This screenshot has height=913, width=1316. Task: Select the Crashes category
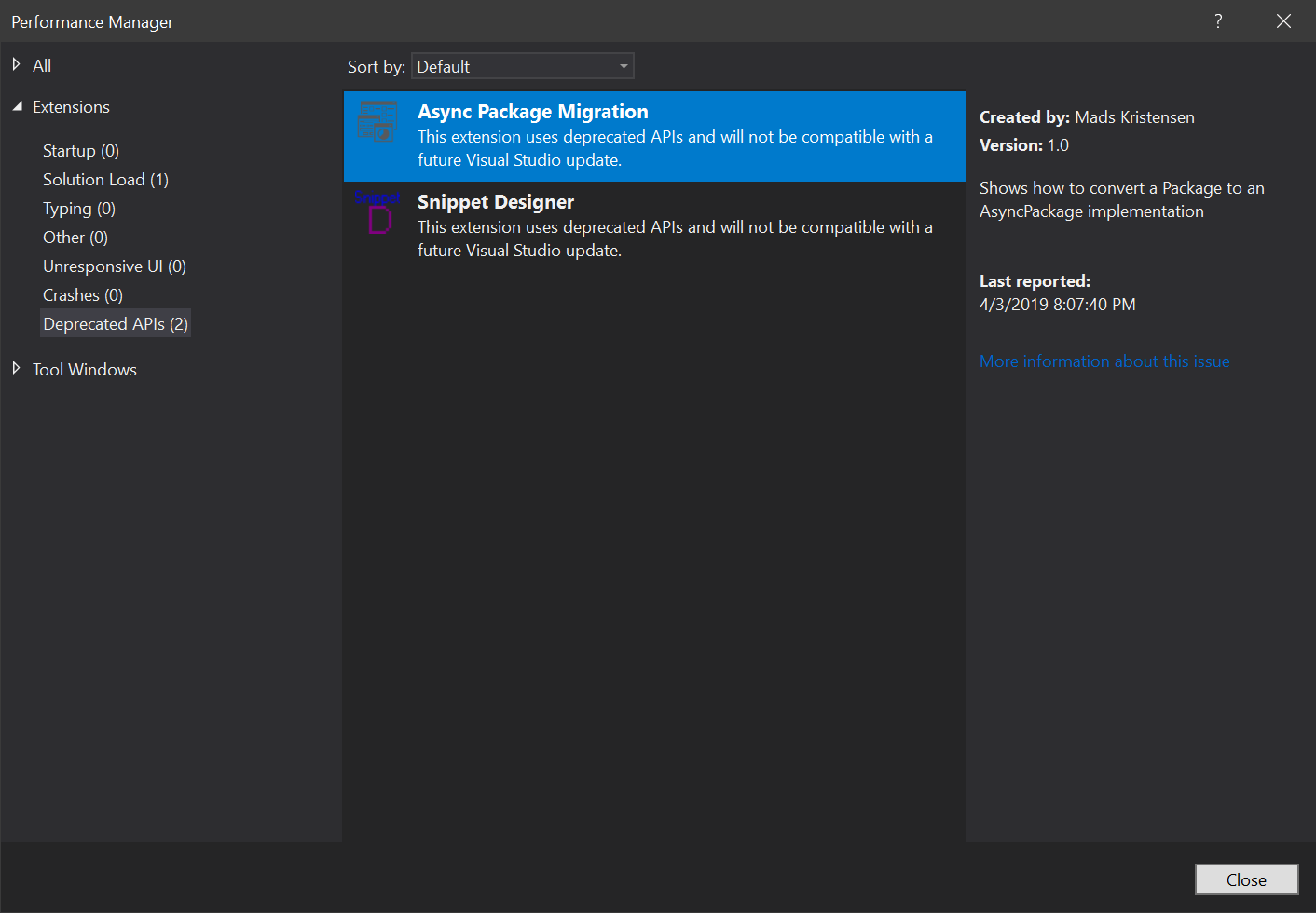click(82, 294)
